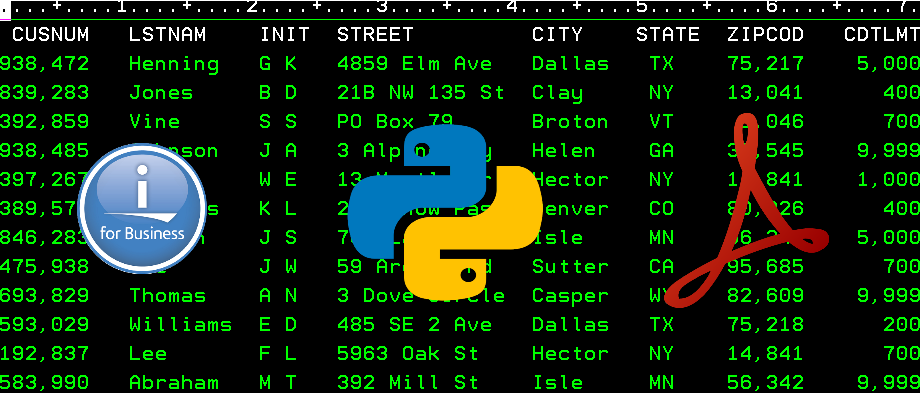Click city Helen
The height and width of the screenshot is (394, 920).
click(x=563, y=151)
